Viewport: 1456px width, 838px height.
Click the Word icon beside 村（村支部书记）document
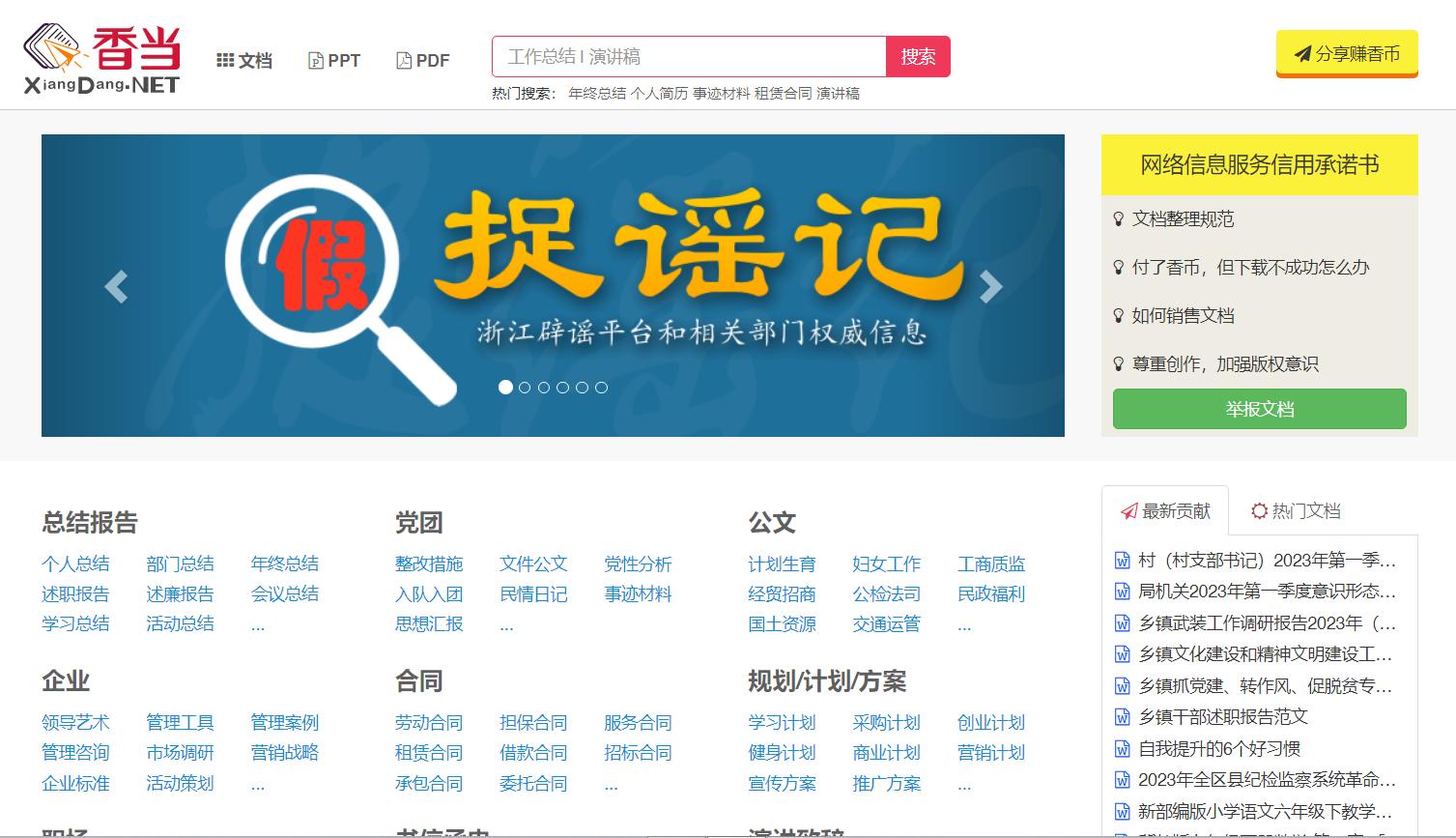coord(1123,562)
